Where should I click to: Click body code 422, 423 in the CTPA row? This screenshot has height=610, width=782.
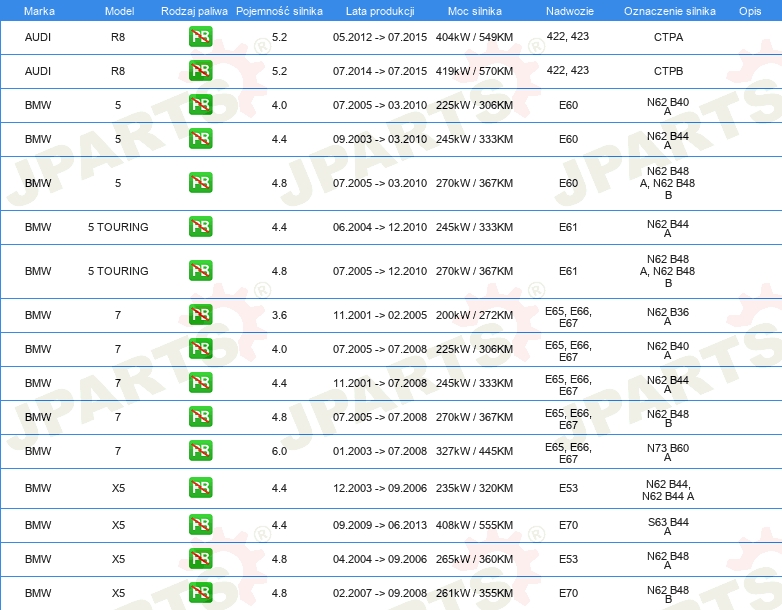click(568, 36)
